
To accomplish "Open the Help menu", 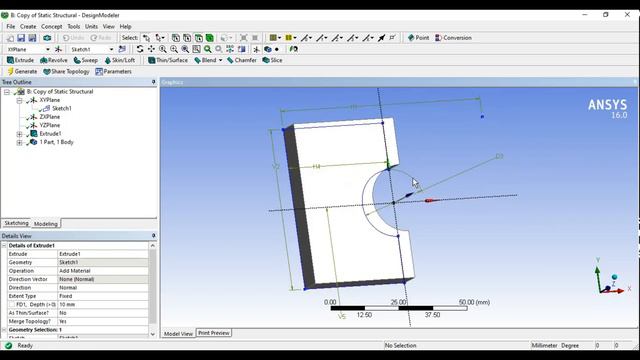I will pos(125,27).
